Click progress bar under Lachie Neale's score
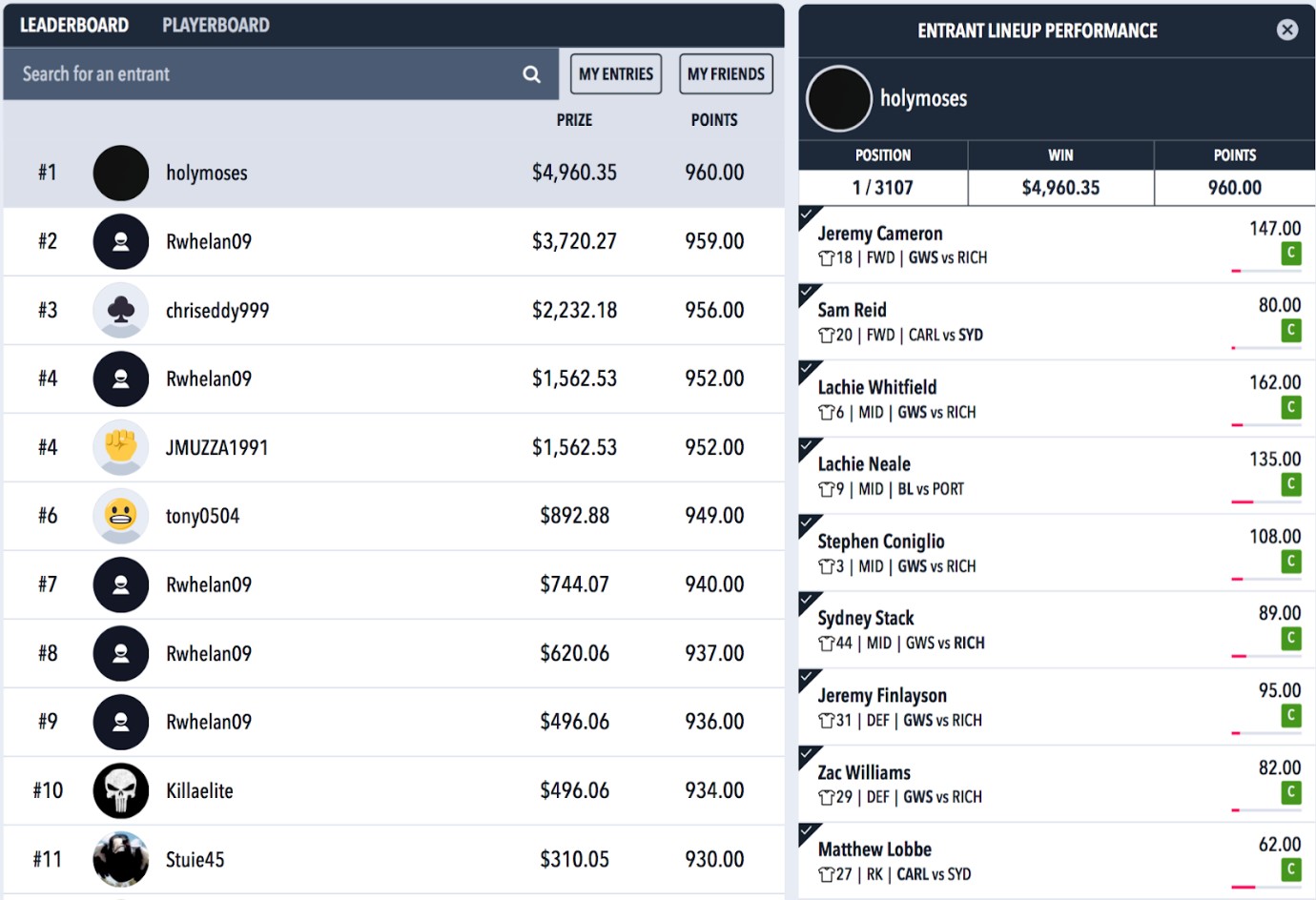This screenshot has height=900, width=1316. pos(1266,501)
